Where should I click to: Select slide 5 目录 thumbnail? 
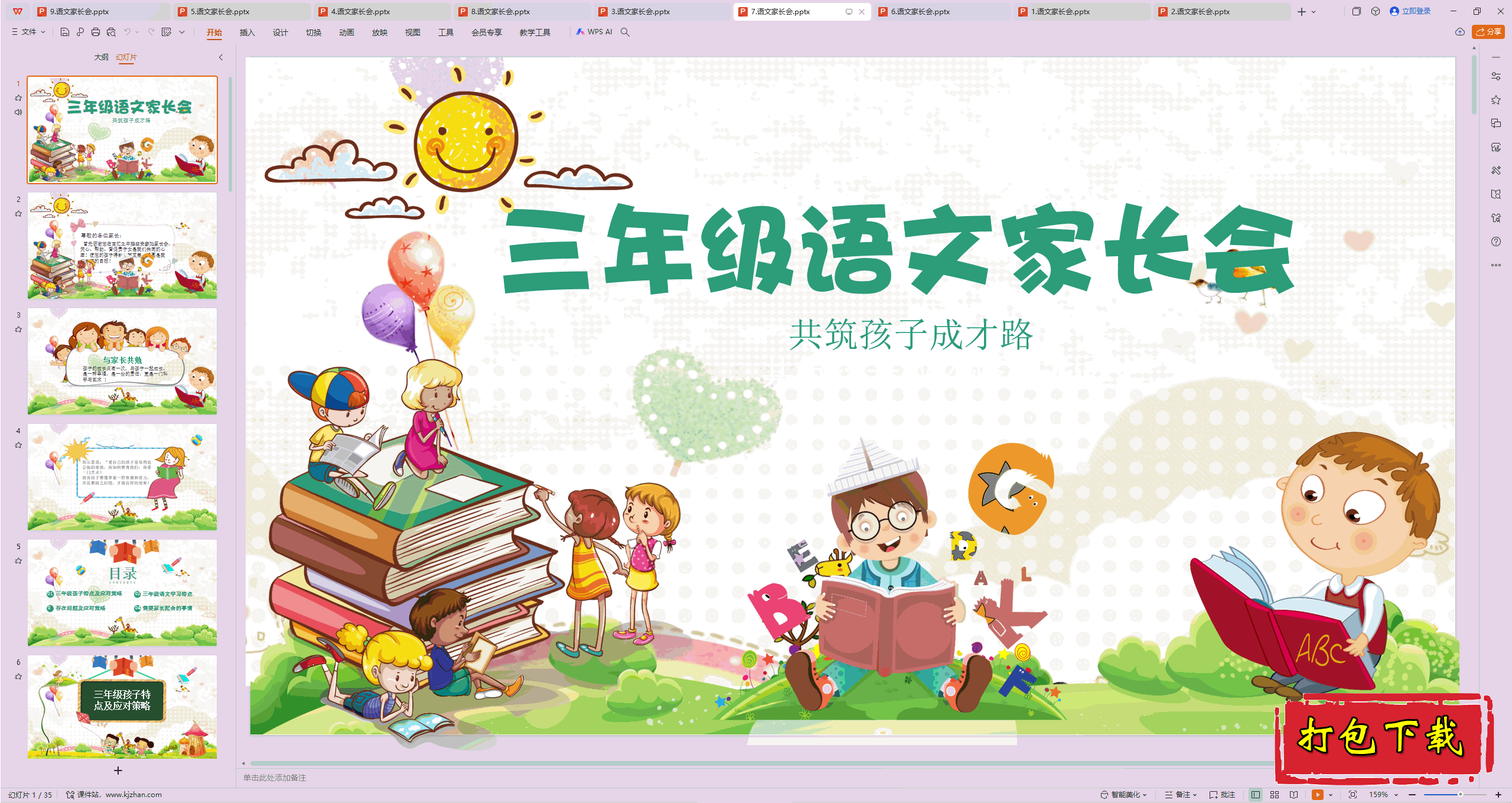click(122, 592)
